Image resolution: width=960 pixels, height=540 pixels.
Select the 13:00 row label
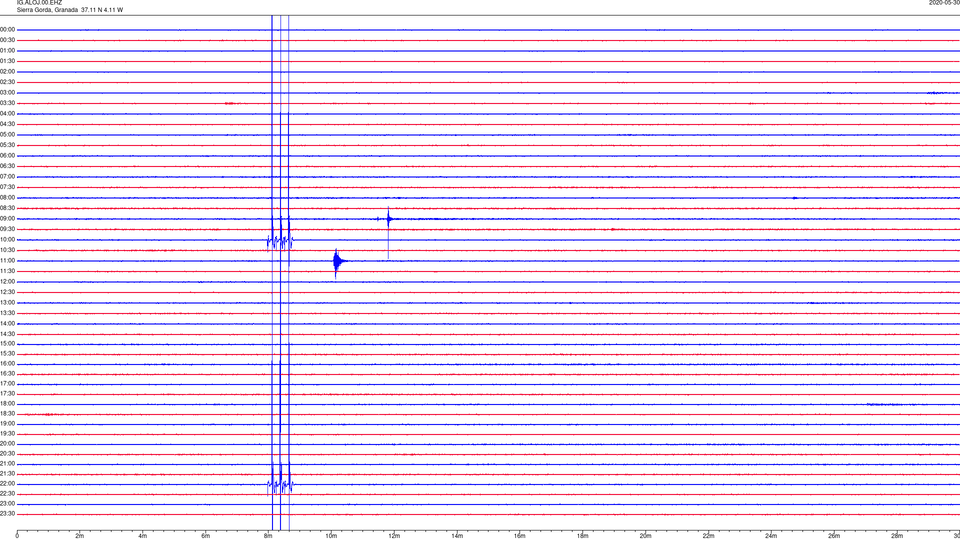8,302
